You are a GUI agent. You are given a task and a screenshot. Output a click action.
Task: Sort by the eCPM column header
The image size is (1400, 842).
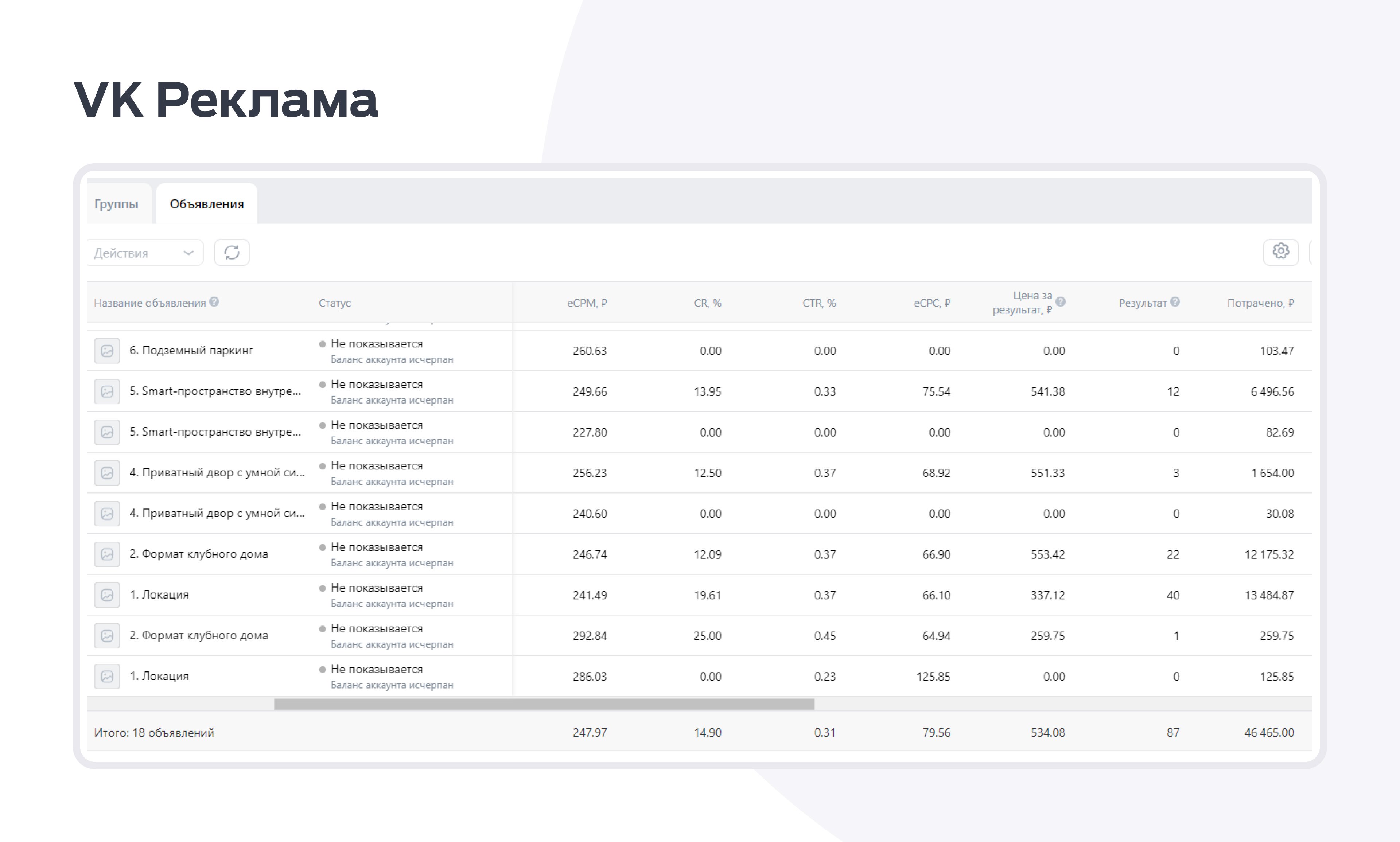click(587, 303)
